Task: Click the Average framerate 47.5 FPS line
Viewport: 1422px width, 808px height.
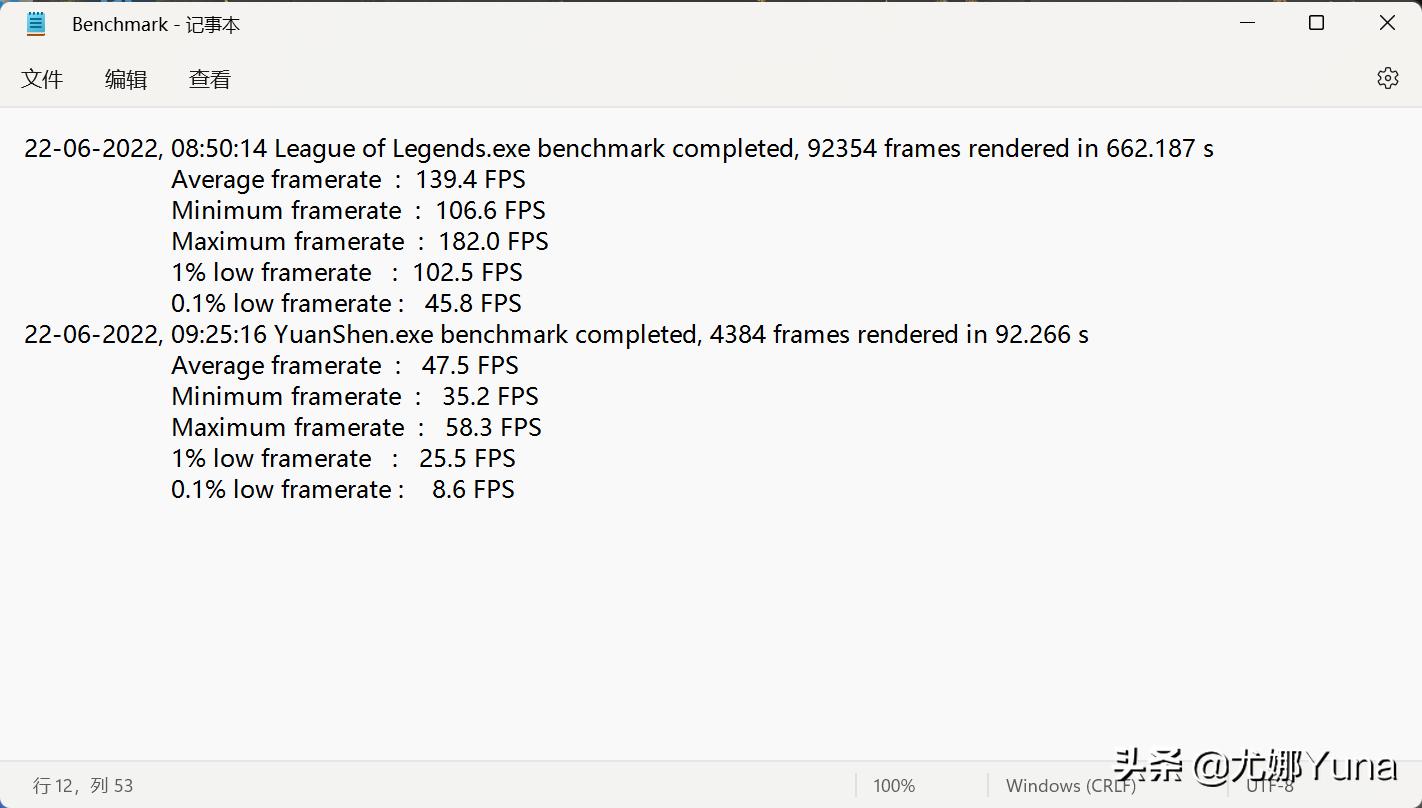Action: pos(345,366)
